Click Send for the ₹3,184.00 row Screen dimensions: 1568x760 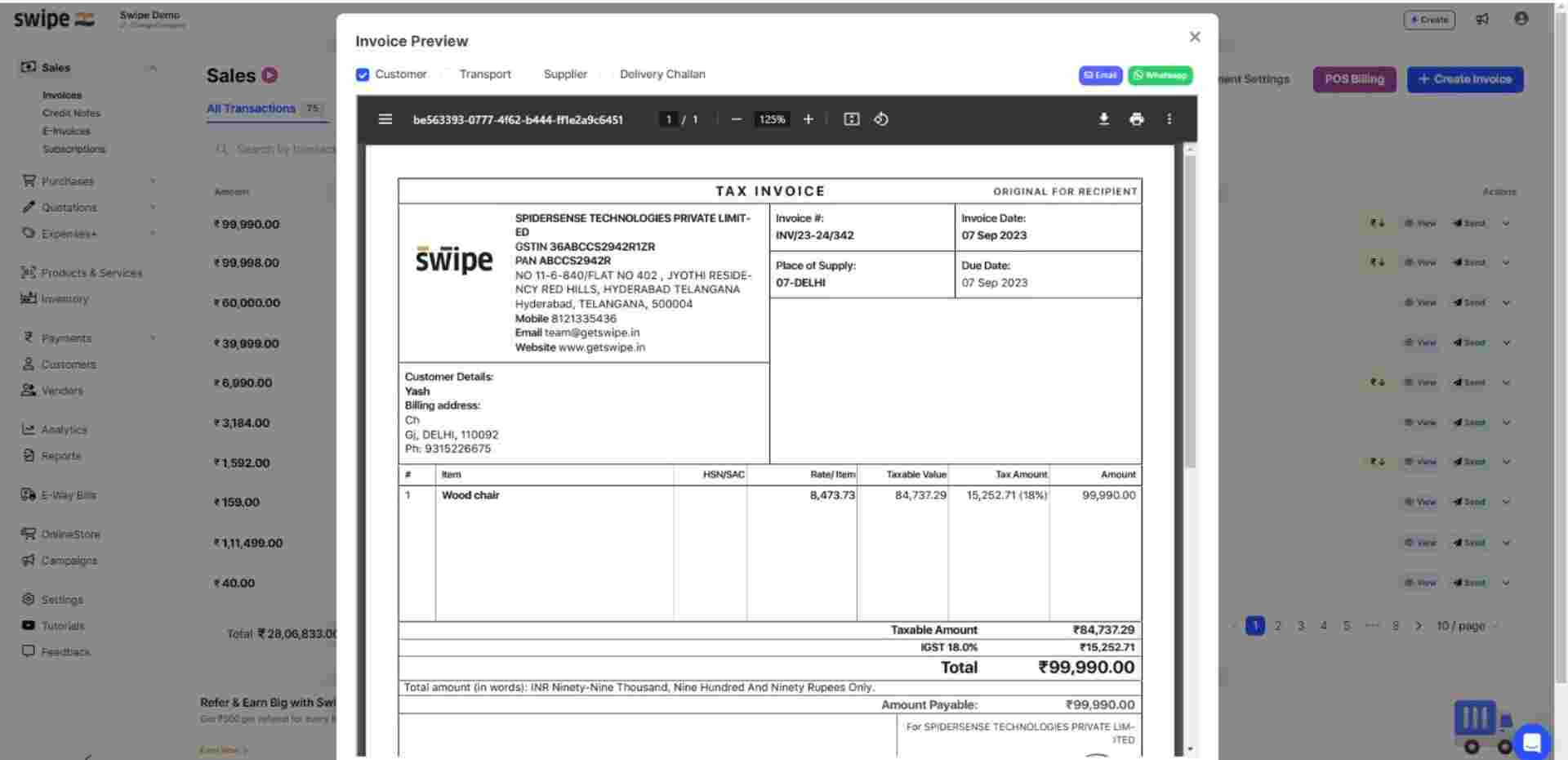point(1468,422)
